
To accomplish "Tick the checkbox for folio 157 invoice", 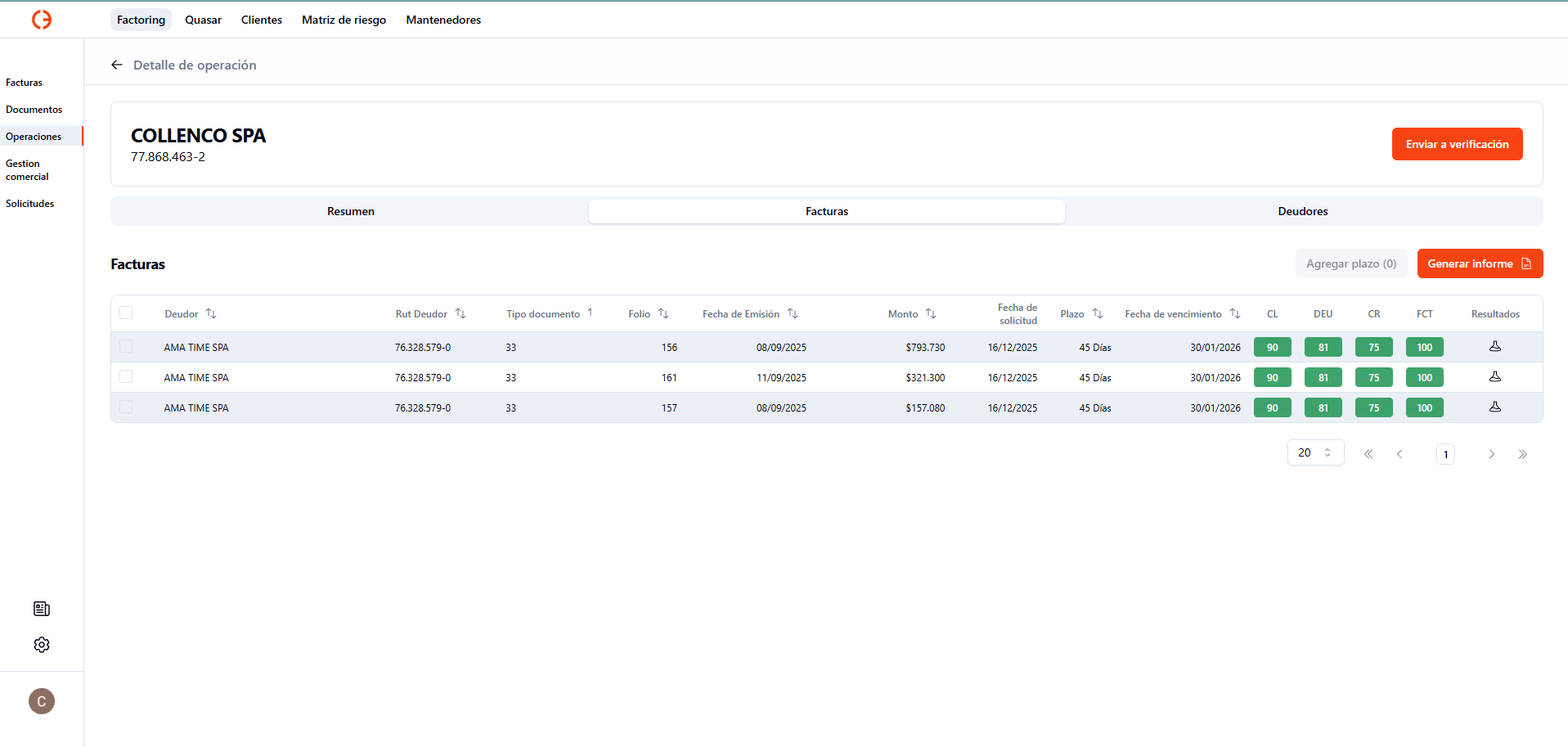I will (x=126, y=407).
